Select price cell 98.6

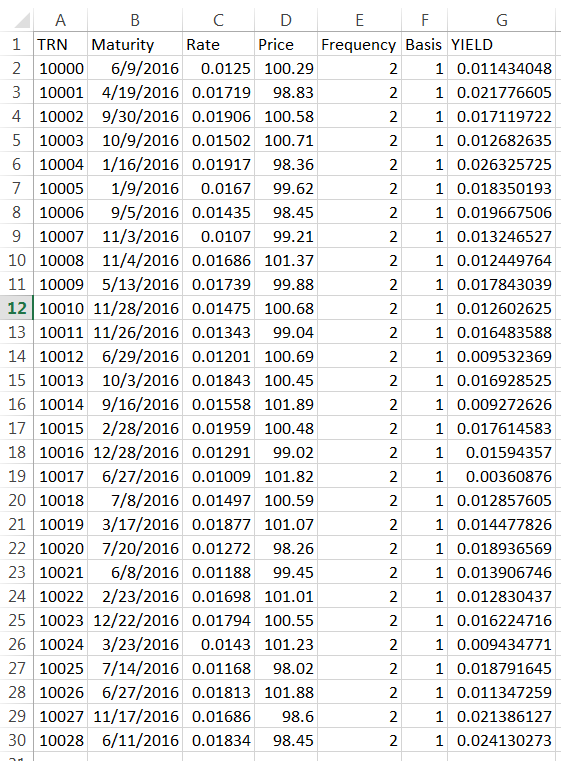tap(286, 716)
